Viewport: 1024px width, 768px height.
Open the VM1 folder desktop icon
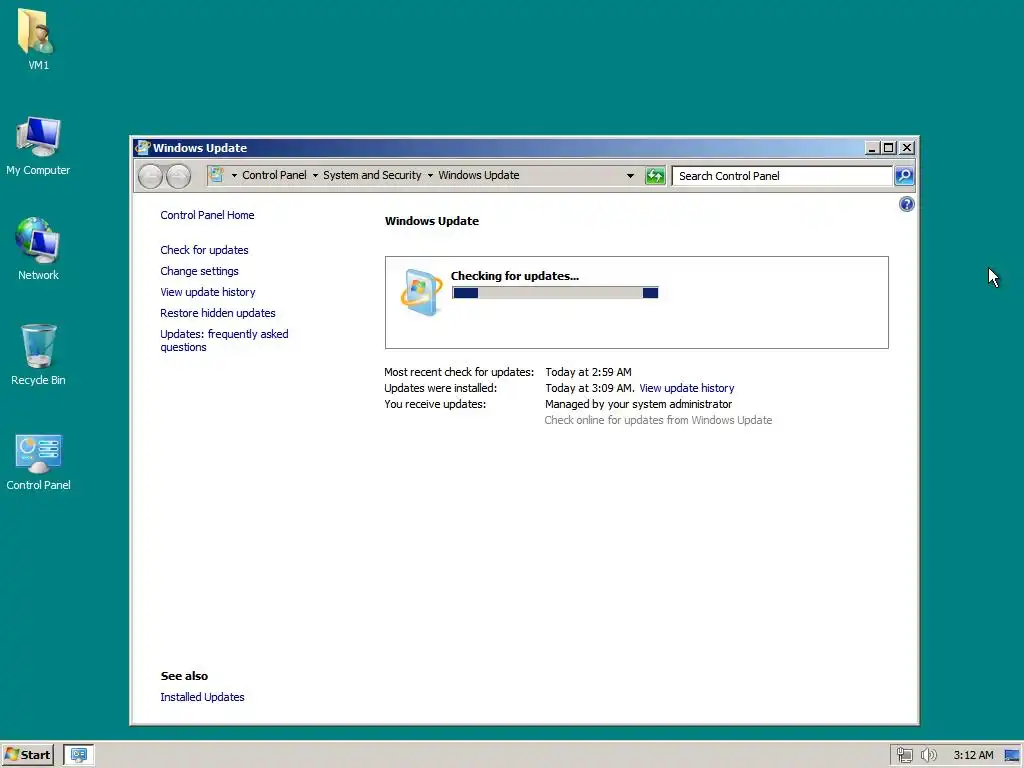[38, 39]
